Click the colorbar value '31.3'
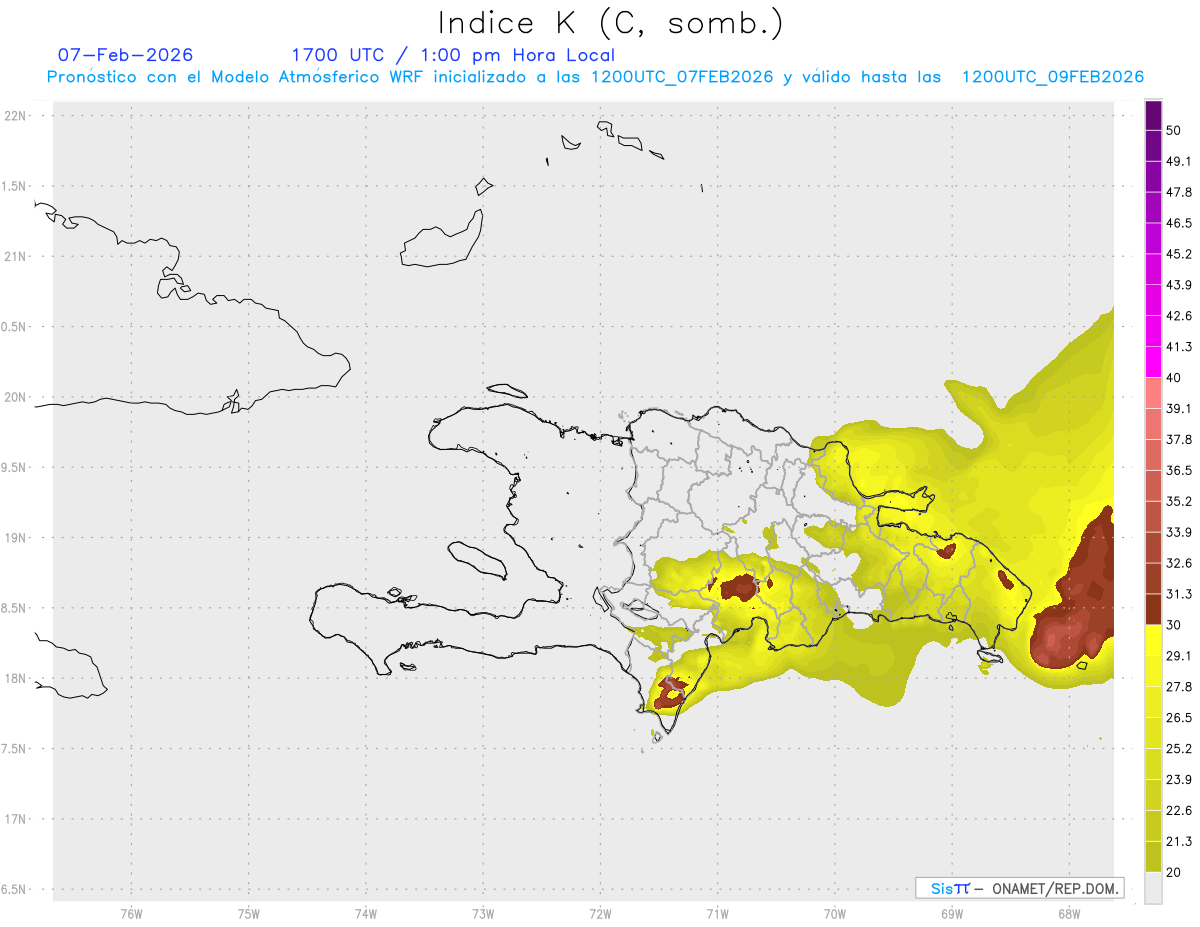Viewport: 1200px width, 927px height. point(1179,594)
